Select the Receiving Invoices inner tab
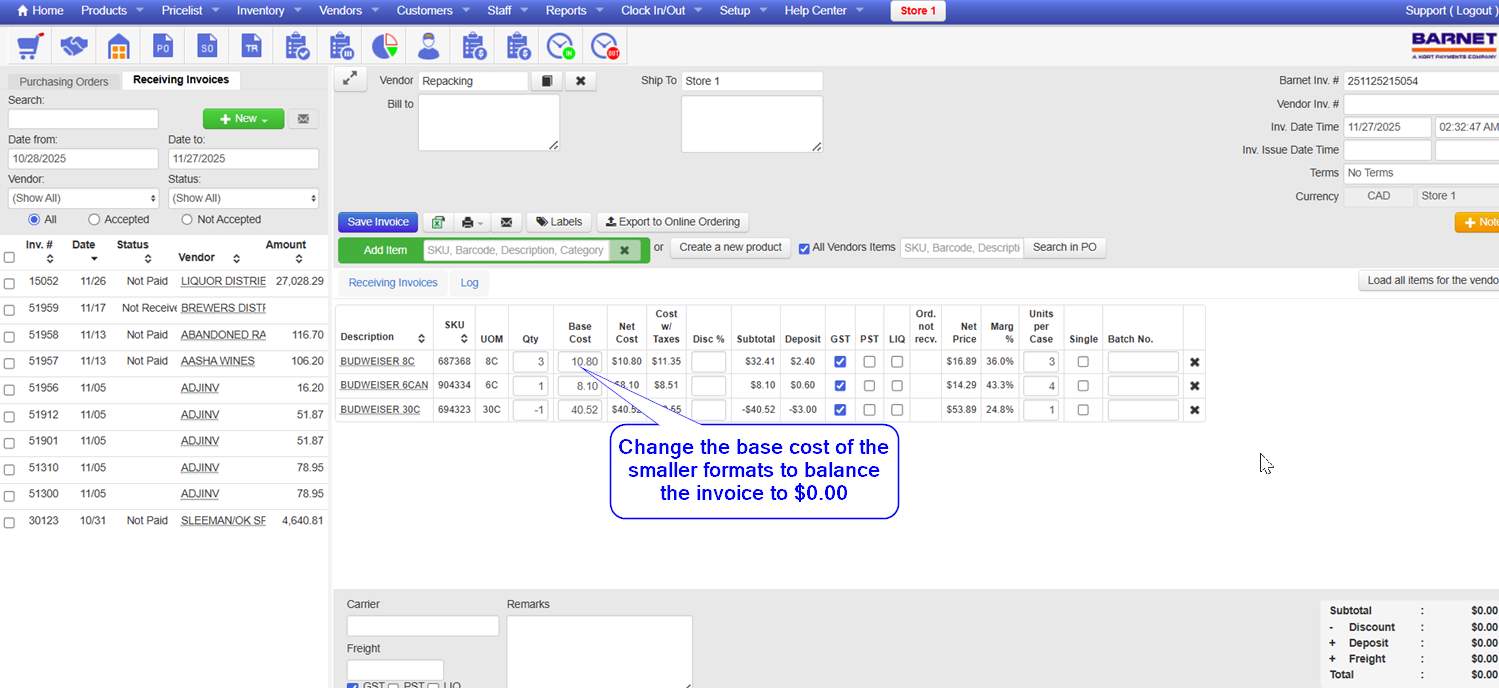 (x=393, y=283)
